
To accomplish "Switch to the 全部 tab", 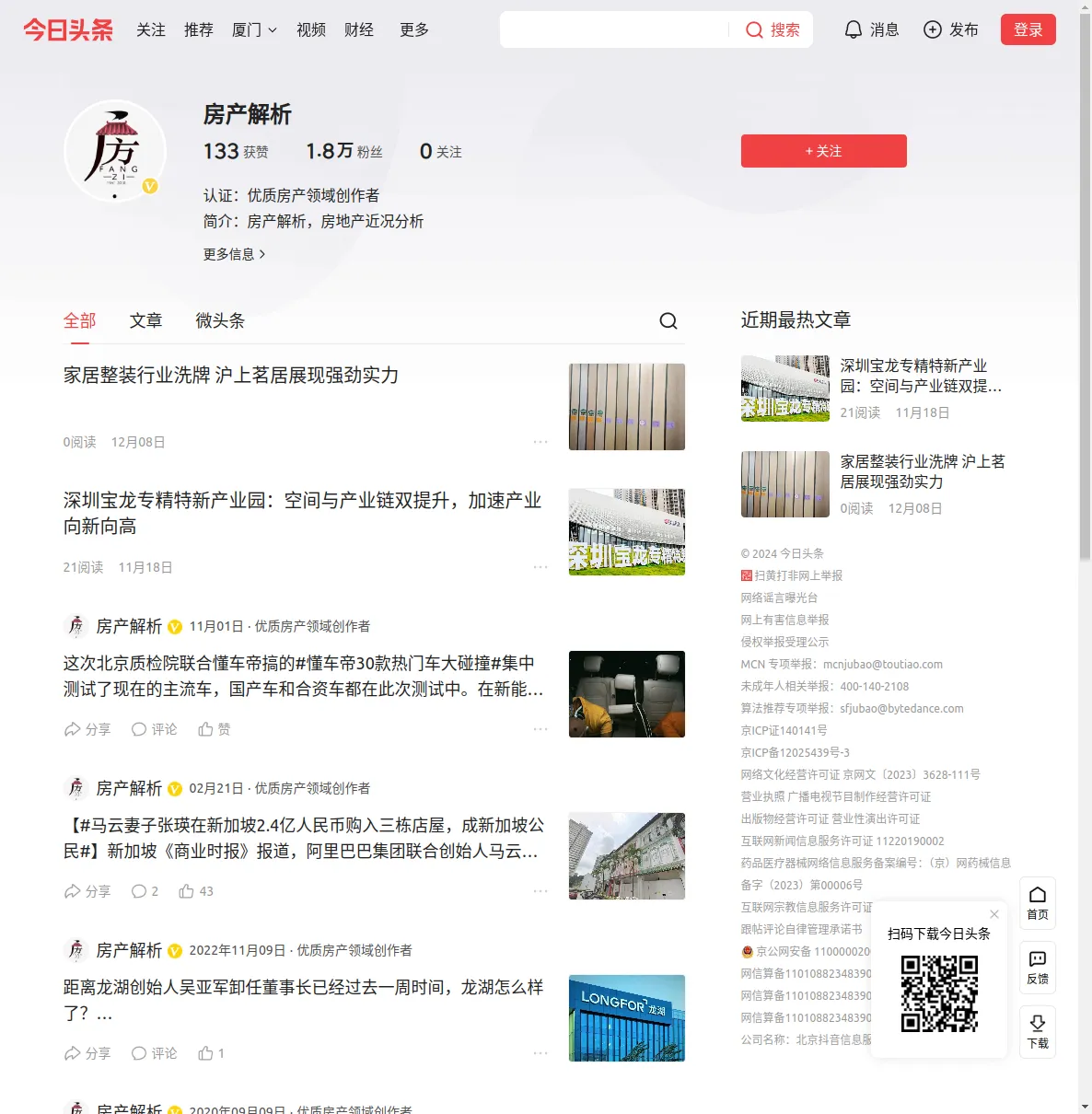I will click(x=80, y=320).
